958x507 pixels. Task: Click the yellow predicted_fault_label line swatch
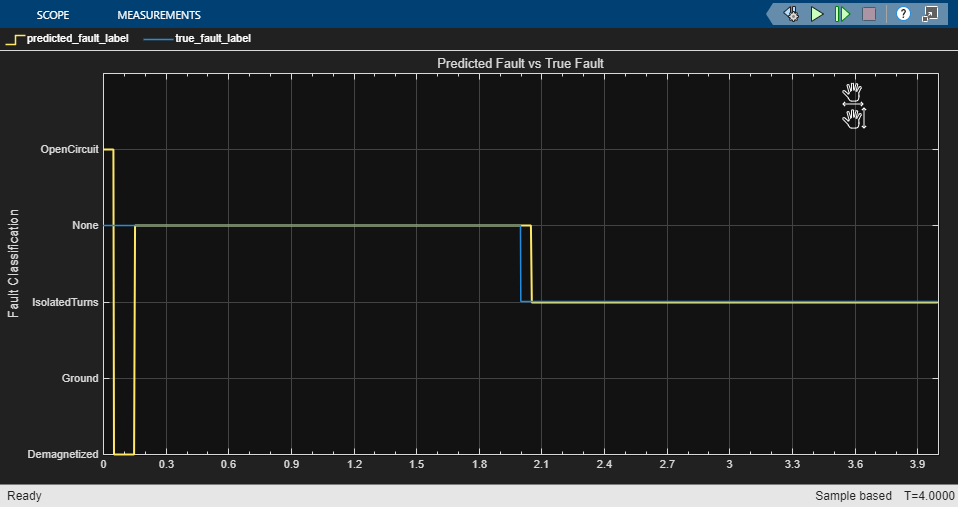[14, 39]
